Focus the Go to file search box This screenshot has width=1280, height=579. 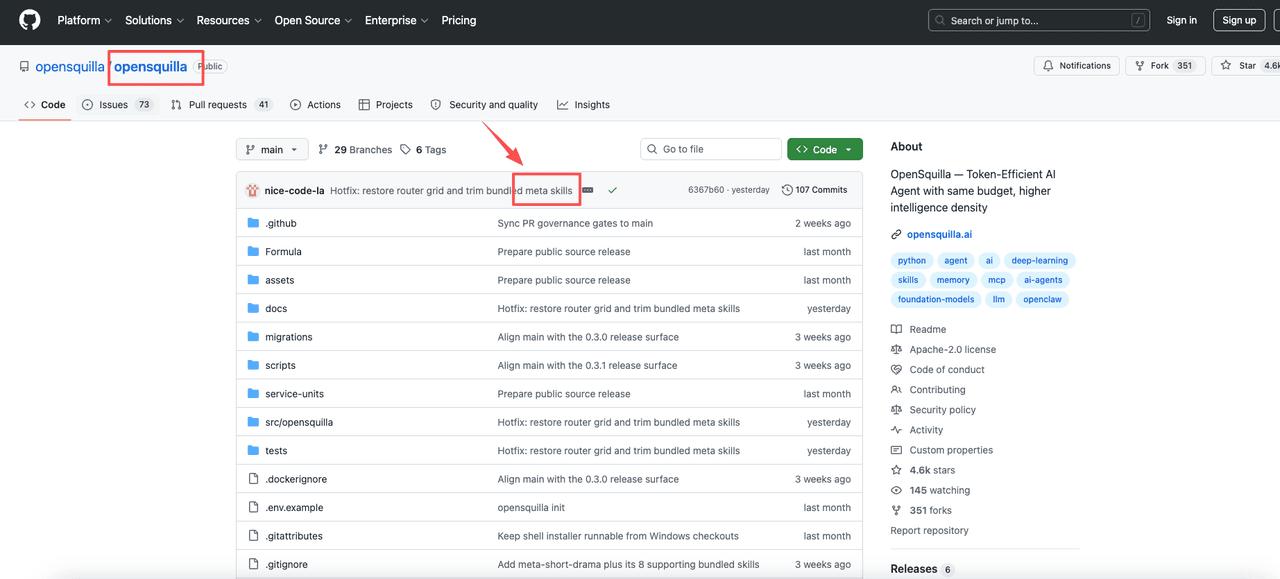[x=711, y=149]
